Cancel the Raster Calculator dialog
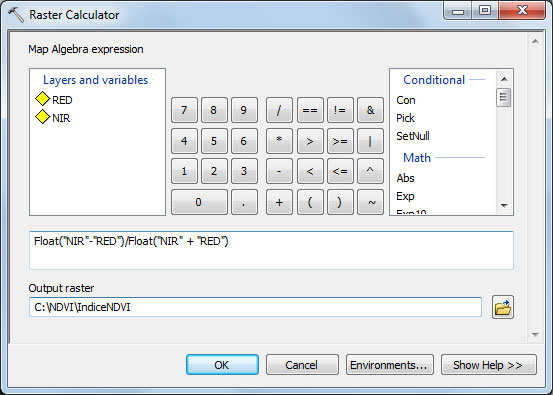Viewport: 553px width, 395px height. (302, 365)
